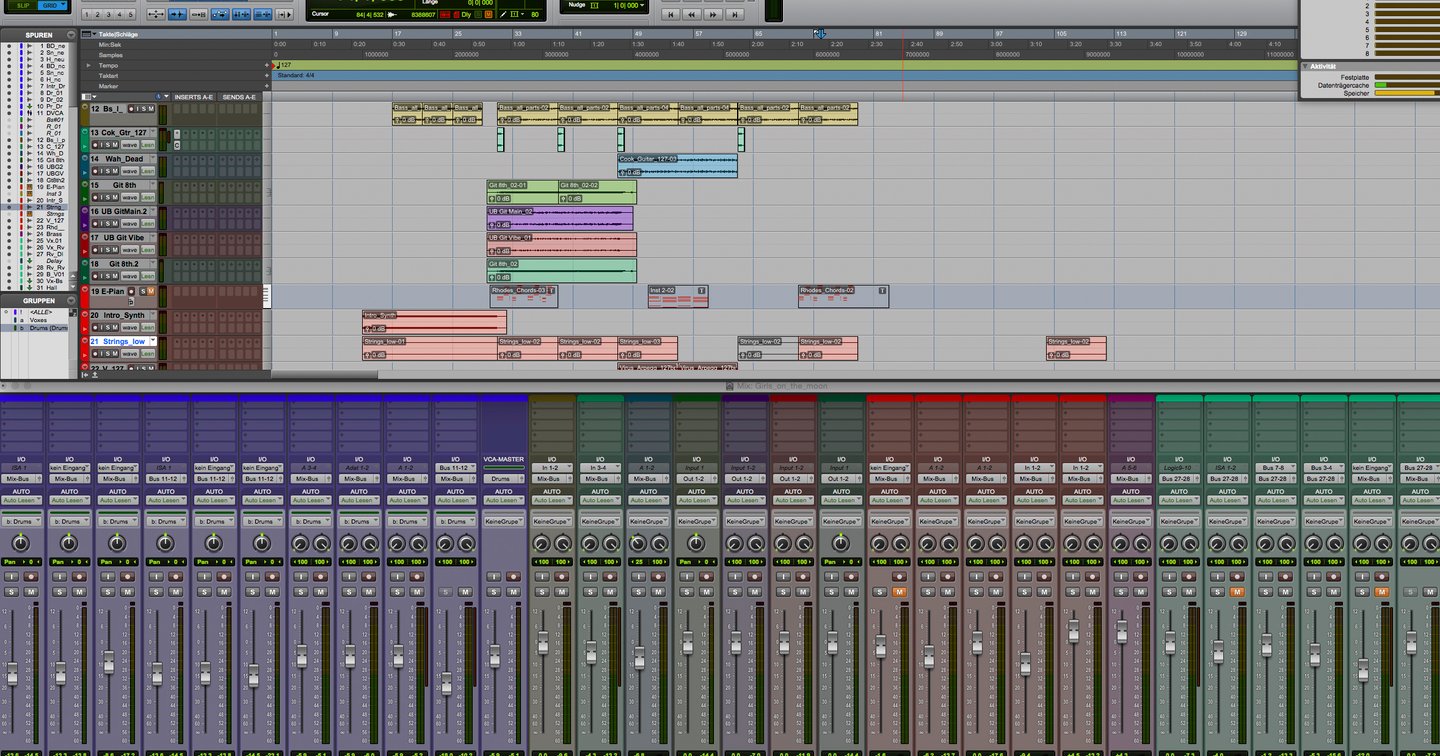1440x756 pixels.
Task: Switch Git 8th track to wave view
Action: [131, 197]
